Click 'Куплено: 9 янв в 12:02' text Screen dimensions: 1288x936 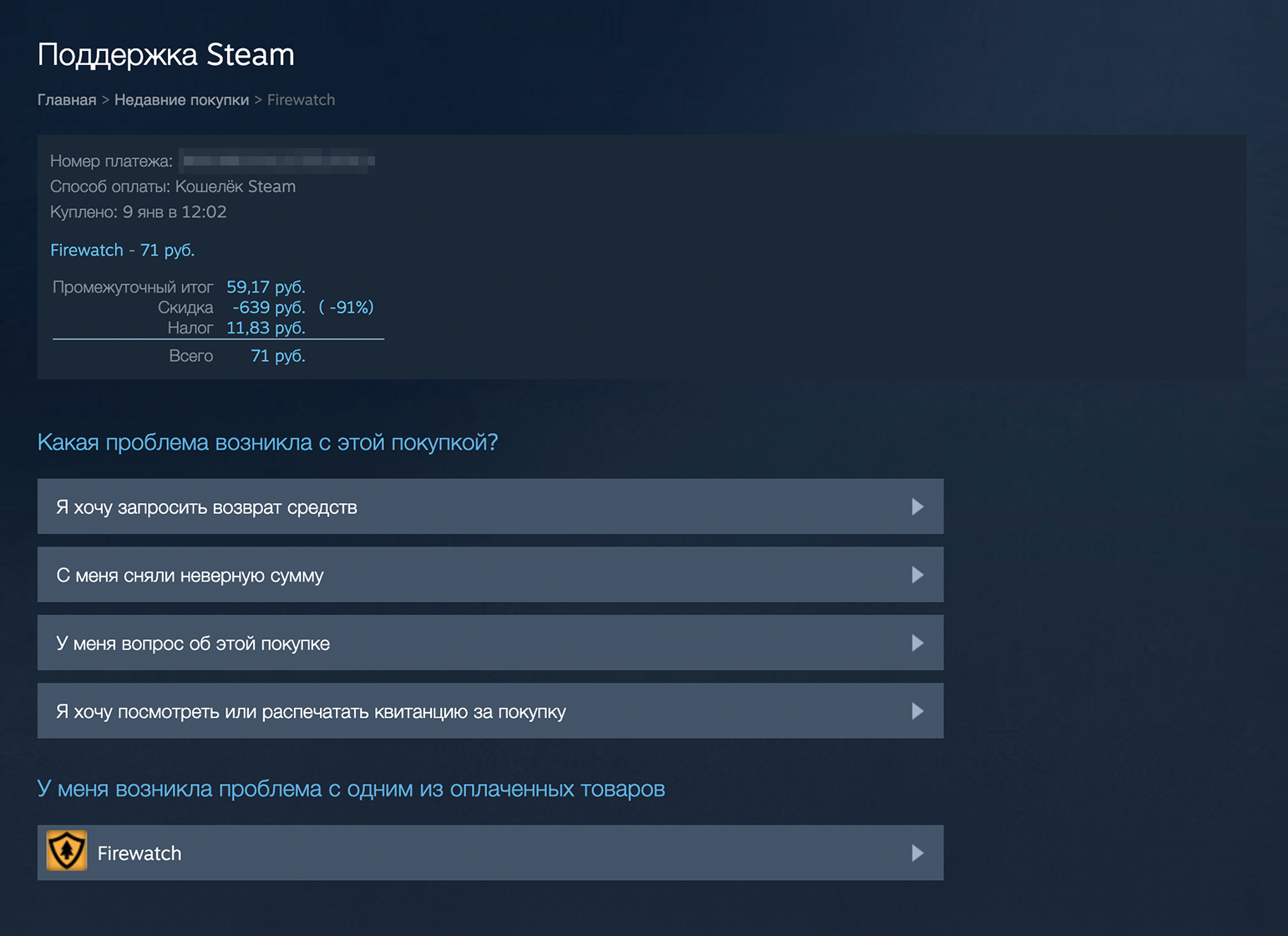tap(139, 211)
